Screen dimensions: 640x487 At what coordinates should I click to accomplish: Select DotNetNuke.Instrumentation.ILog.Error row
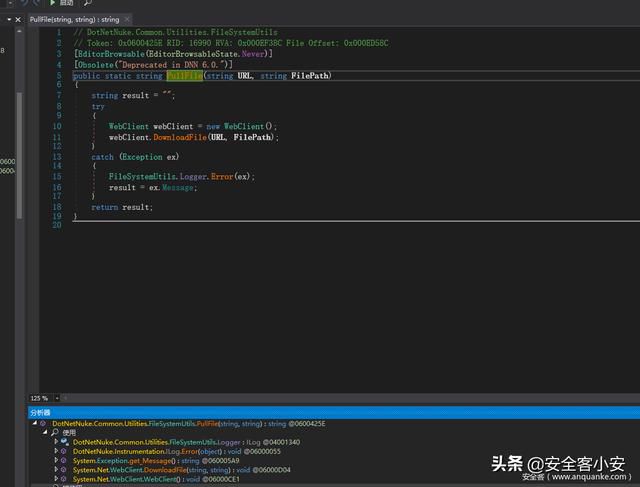[177, 451]
